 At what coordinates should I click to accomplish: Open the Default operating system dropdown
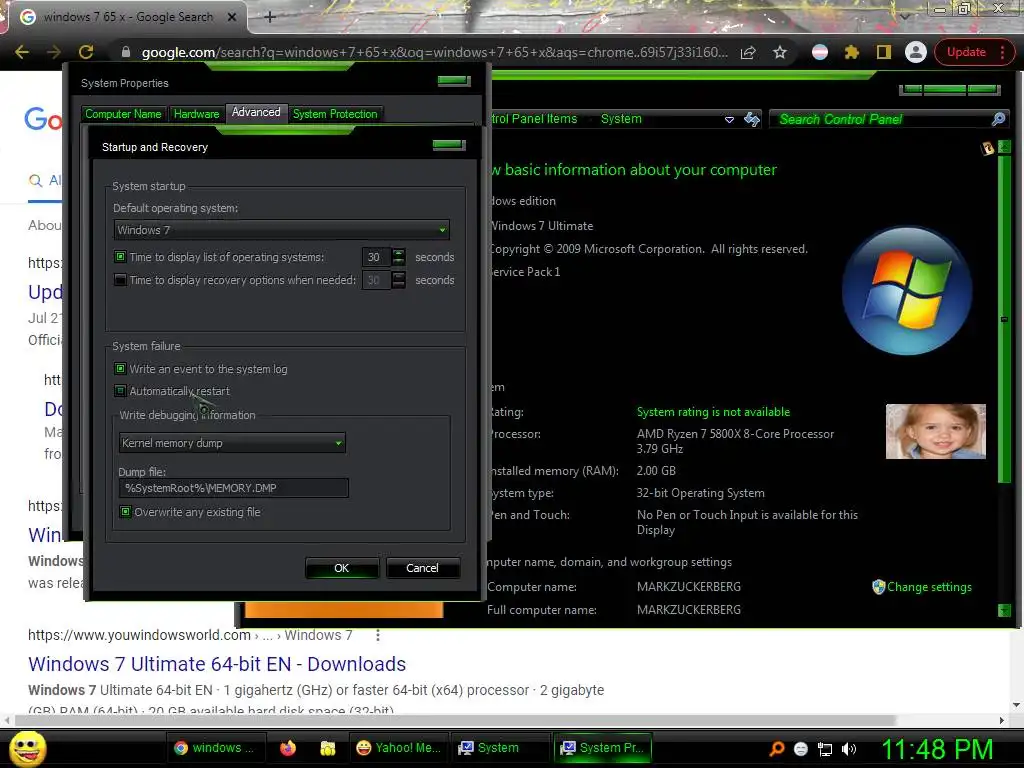pyautogui.click(x=281, y=230)
